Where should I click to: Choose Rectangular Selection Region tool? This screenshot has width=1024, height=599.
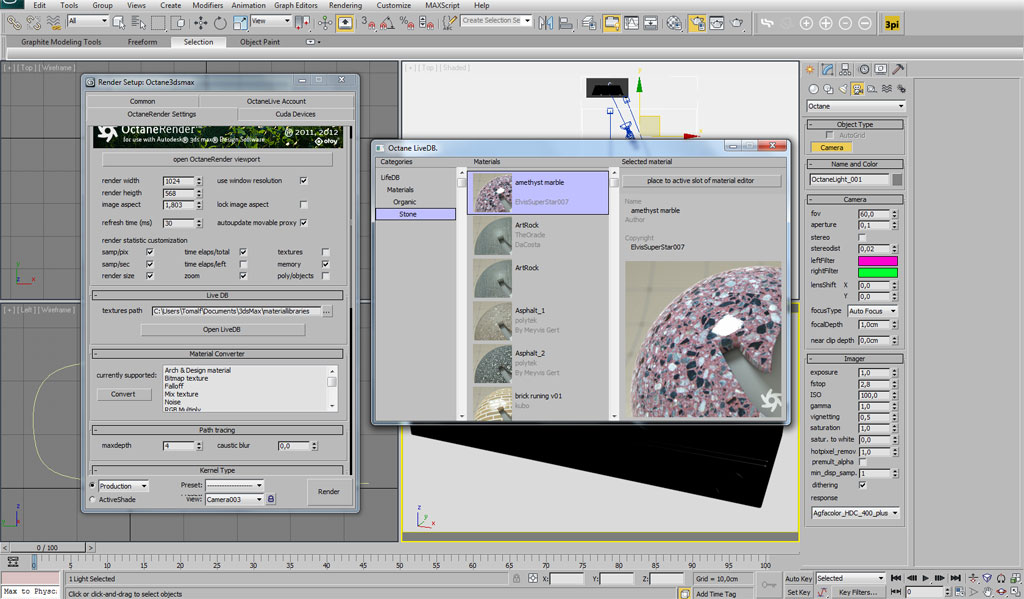(x=158, y=23)
